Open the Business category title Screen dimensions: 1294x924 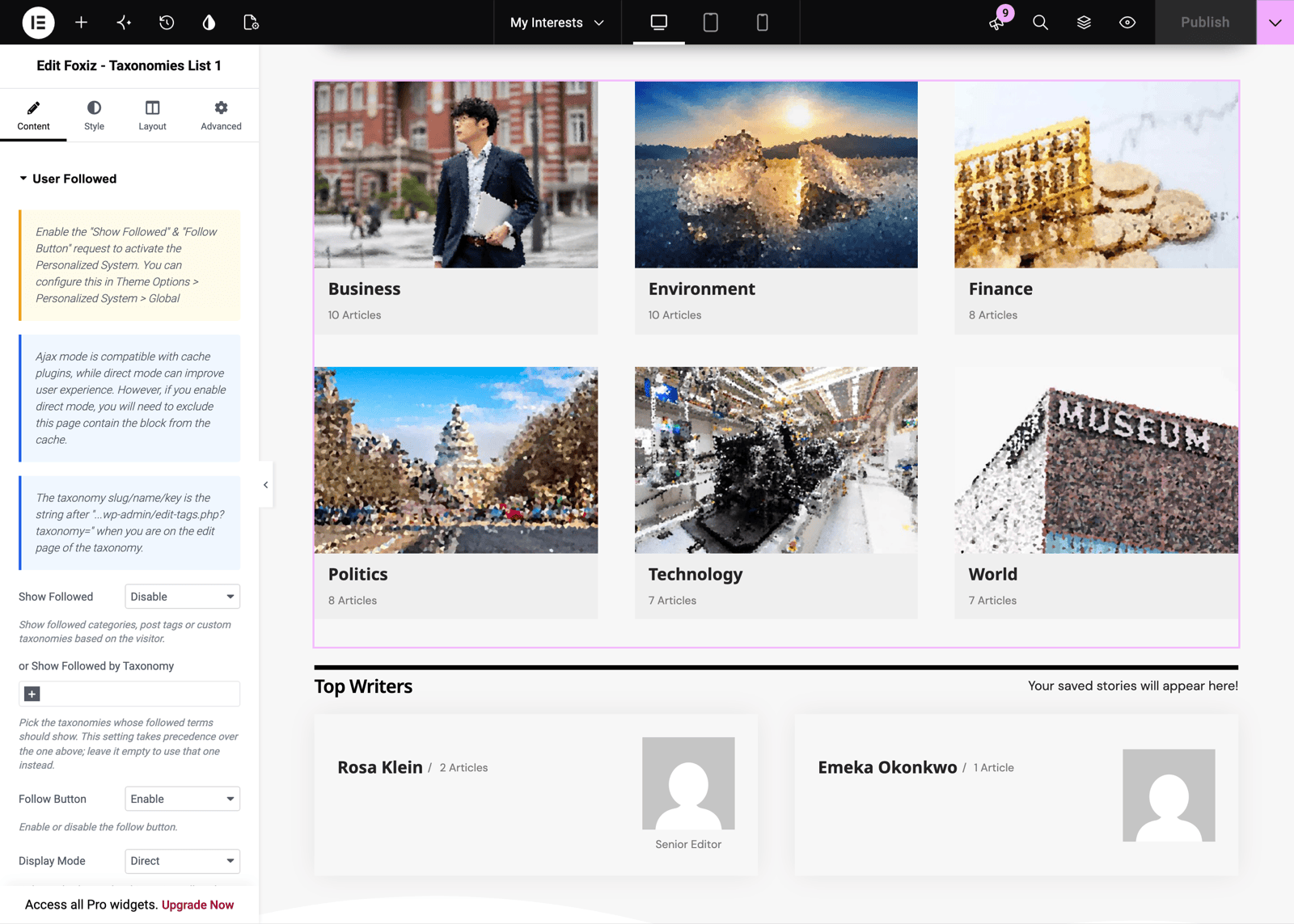(x=364, y=289)
